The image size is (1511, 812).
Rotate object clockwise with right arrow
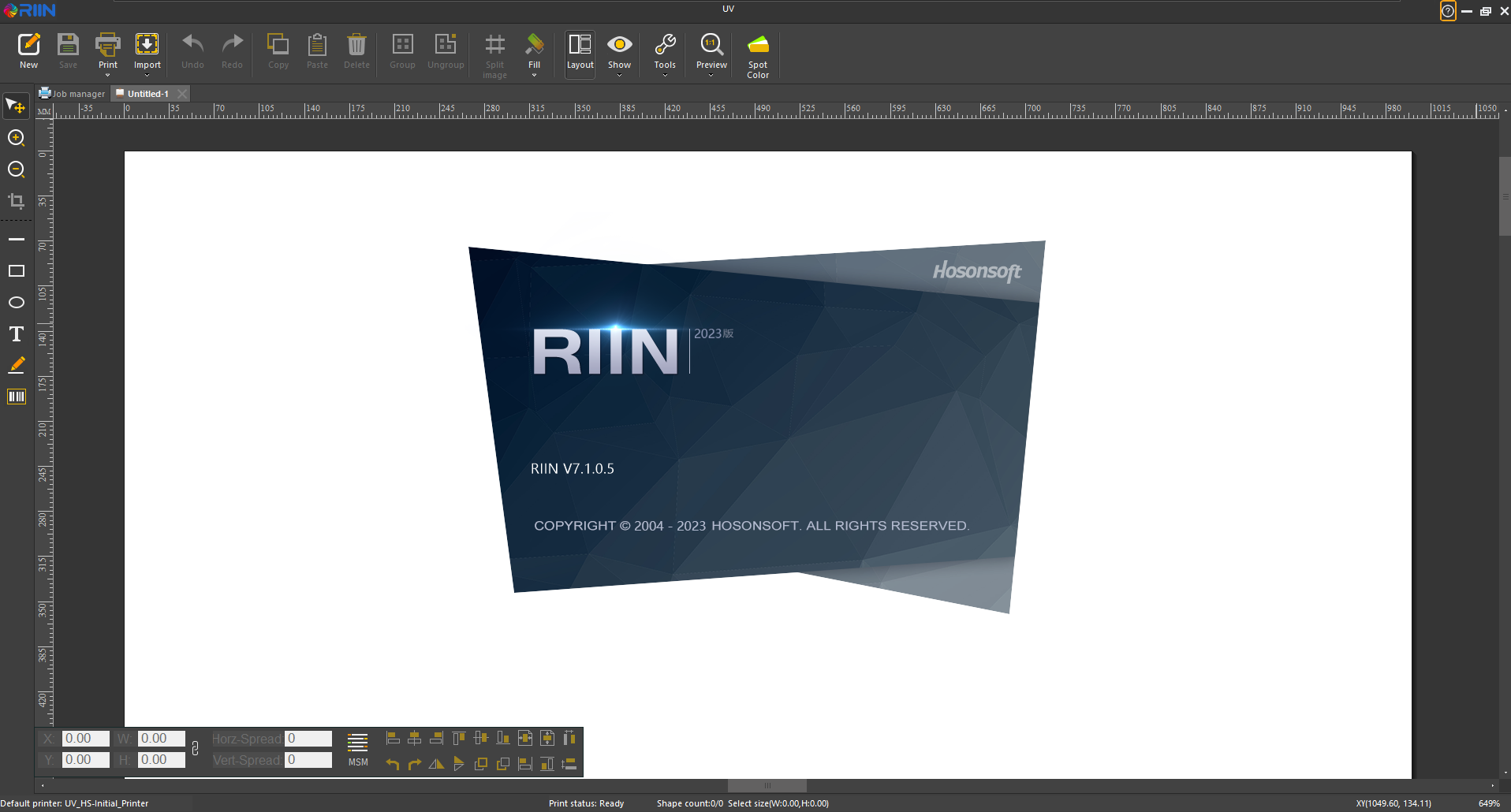pyautogui.click(x=414, y=764)
